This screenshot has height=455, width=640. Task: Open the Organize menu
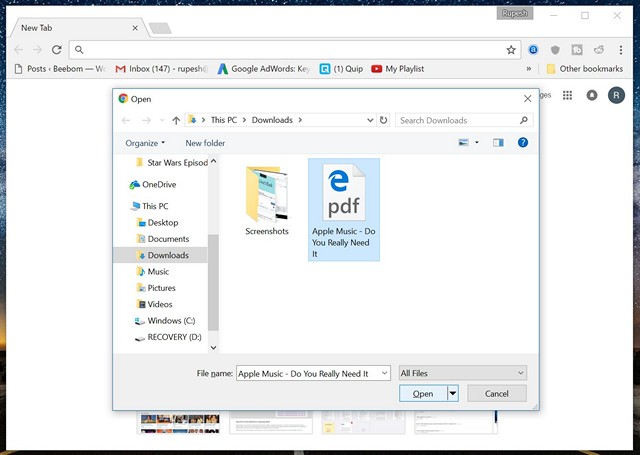click(146, 143)
